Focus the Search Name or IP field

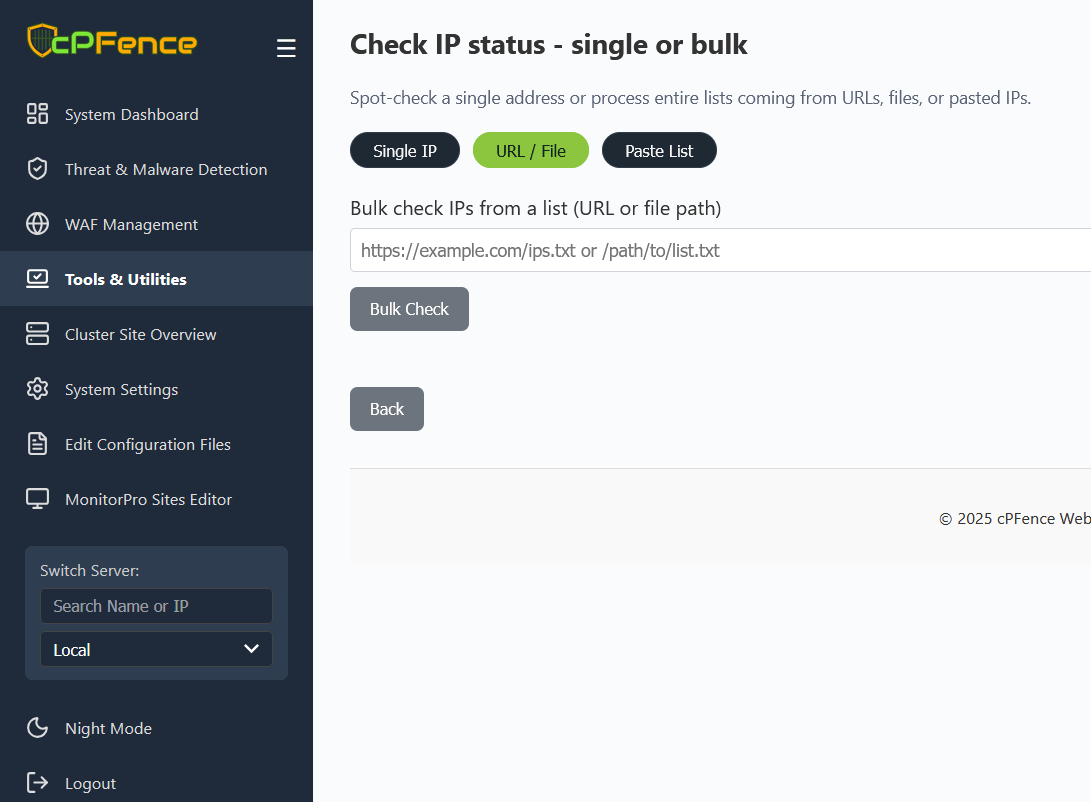point(157,606)
